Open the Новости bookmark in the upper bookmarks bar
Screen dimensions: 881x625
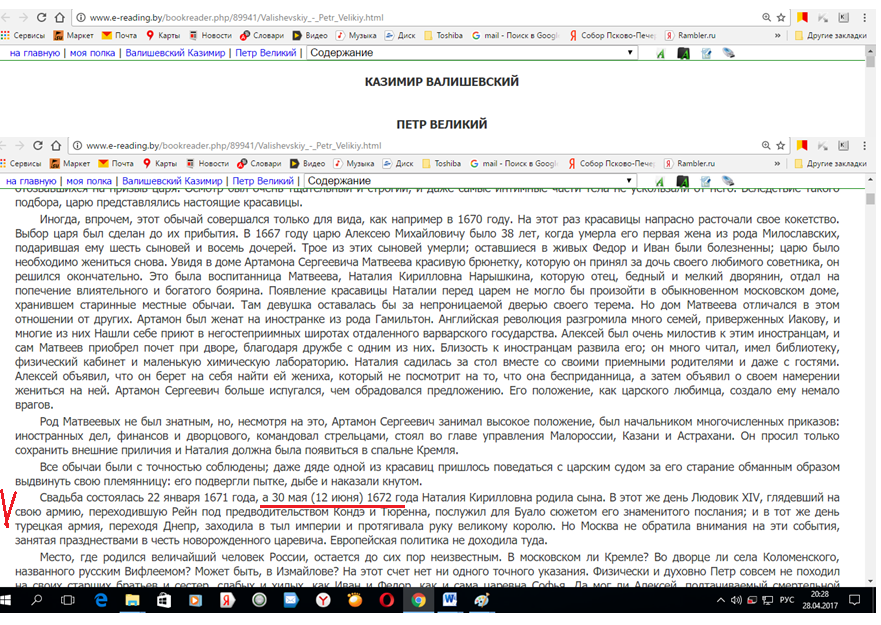210,35
